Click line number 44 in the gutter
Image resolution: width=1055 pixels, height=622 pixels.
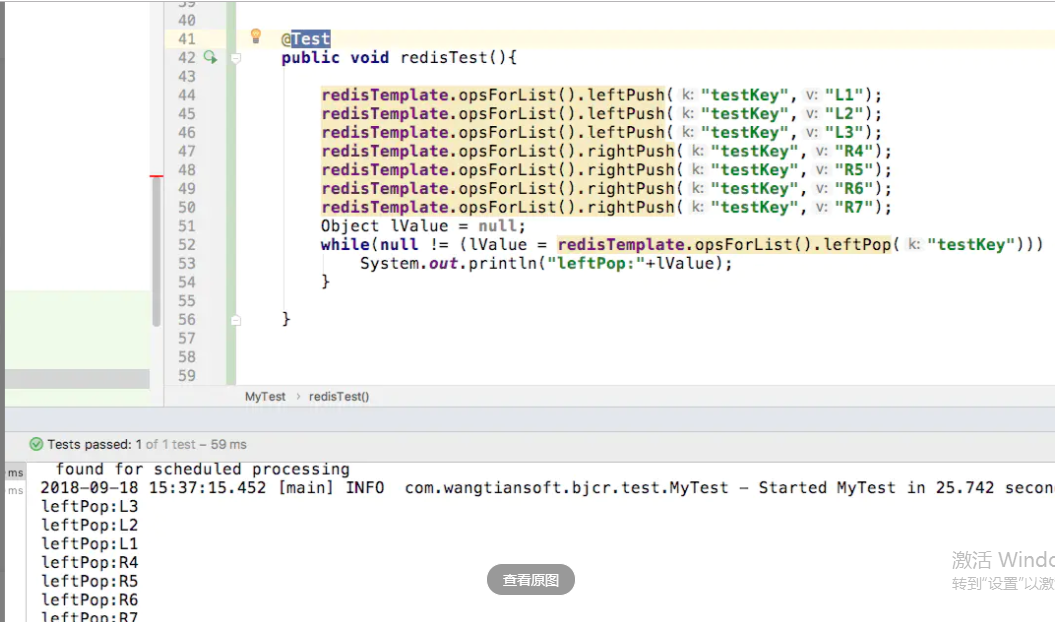click(x=187, y=96)
